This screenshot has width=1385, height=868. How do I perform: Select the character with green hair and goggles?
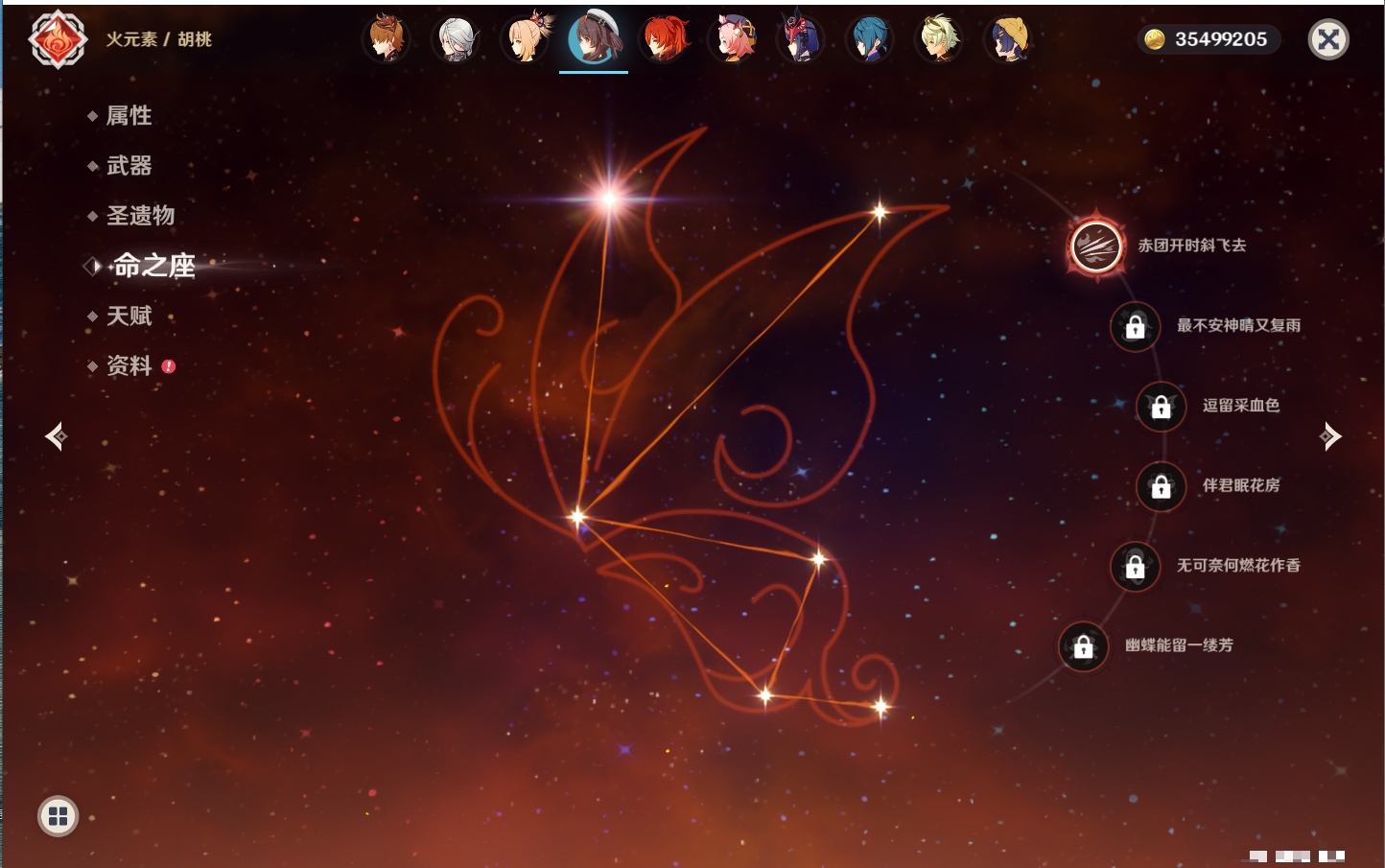point(939,39)
